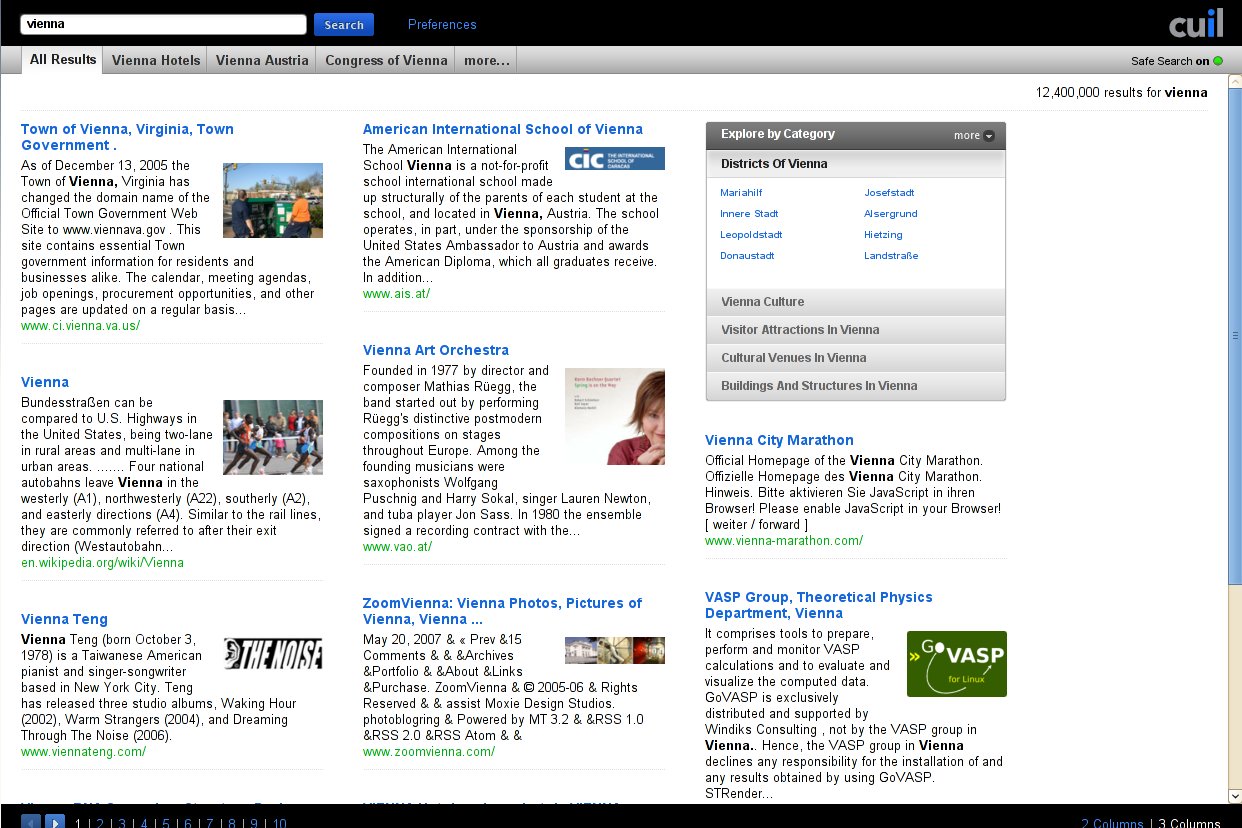Open the Vienna Teng result title
Screen dimensions: 1242x828
pyautogui.click(x=64, y=619)
